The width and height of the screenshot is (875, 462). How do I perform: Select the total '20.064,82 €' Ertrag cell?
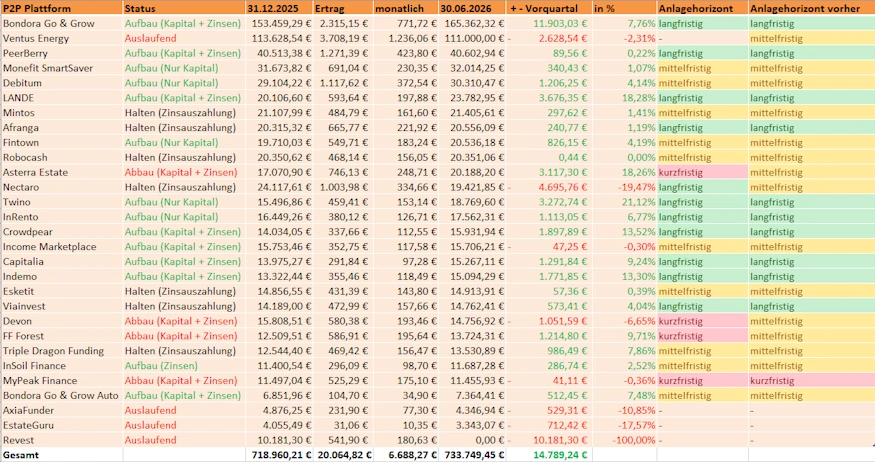[343, 455]
